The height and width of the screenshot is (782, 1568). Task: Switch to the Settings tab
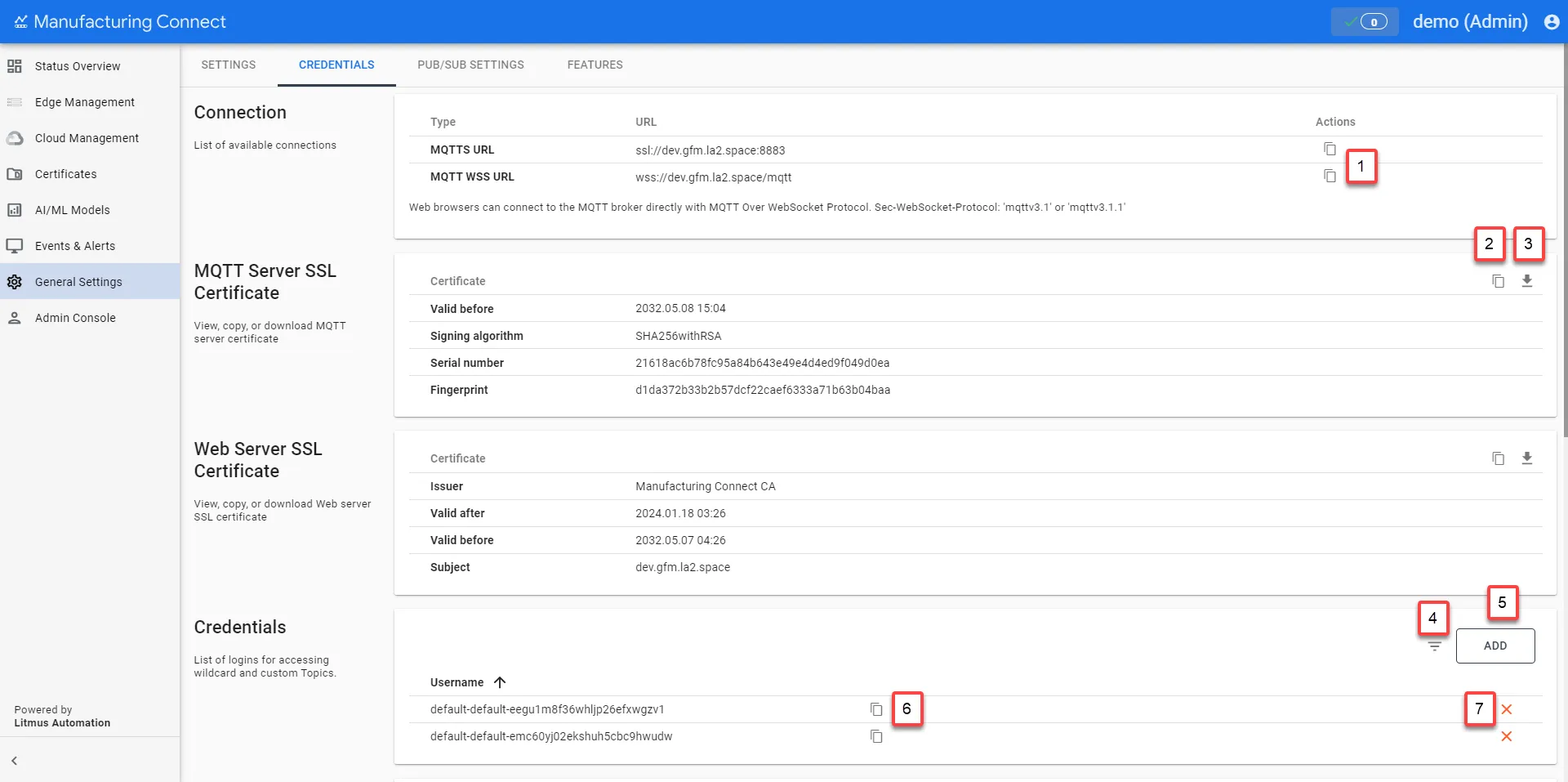[x=229, y=65]
